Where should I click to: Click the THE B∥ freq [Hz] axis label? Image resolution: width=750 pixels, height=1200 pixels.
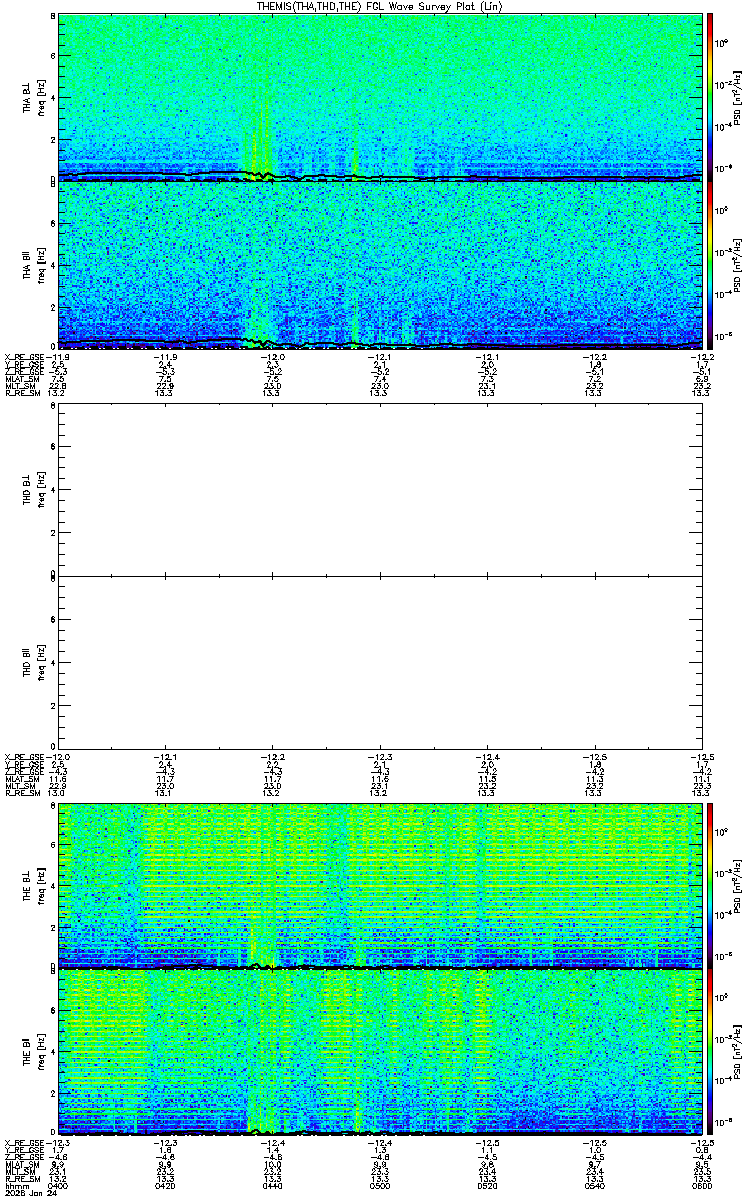tap(40, 1054)
